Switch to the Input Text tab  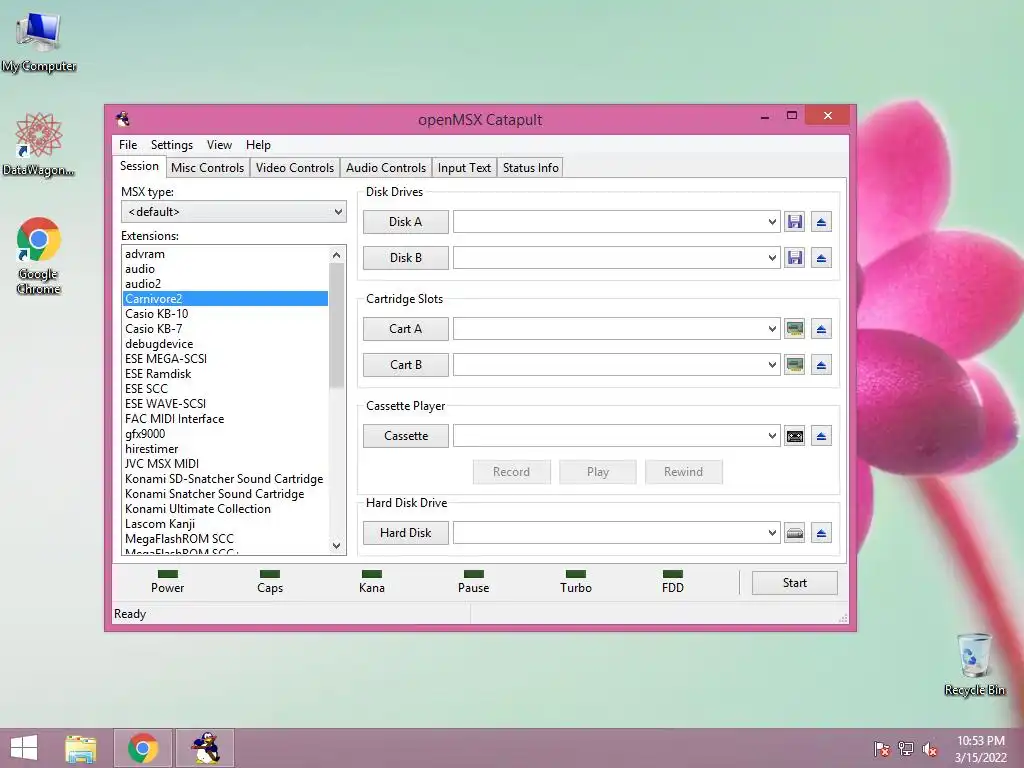464,168
